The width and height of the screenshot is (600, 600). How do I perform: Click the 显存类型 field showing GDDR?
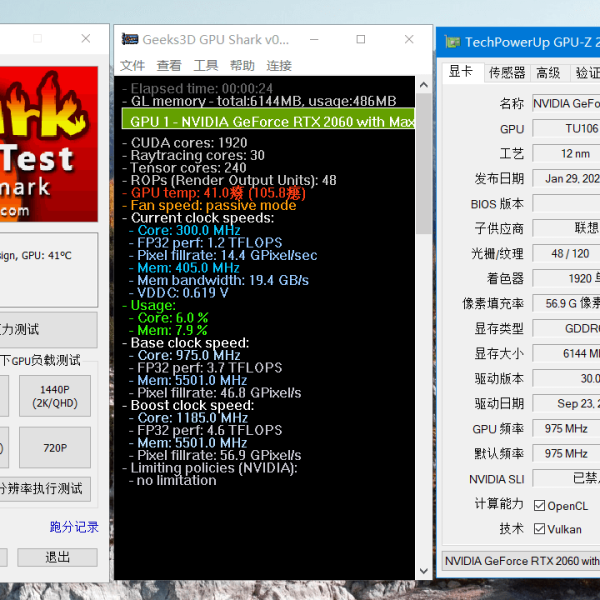[x=566, y=328]
